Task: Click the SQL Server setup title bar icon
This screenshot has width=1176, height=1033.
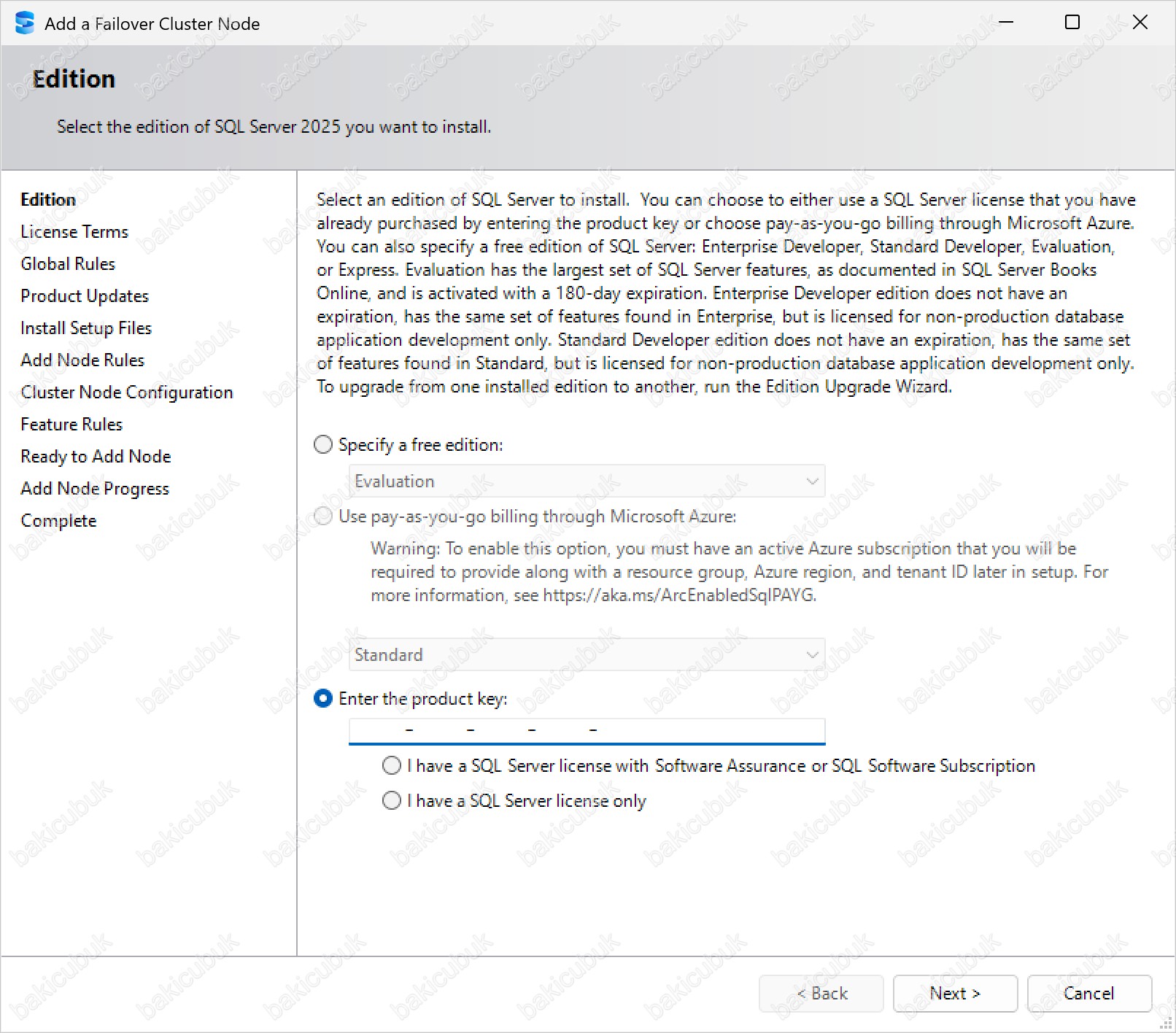Action: point(25,23)
